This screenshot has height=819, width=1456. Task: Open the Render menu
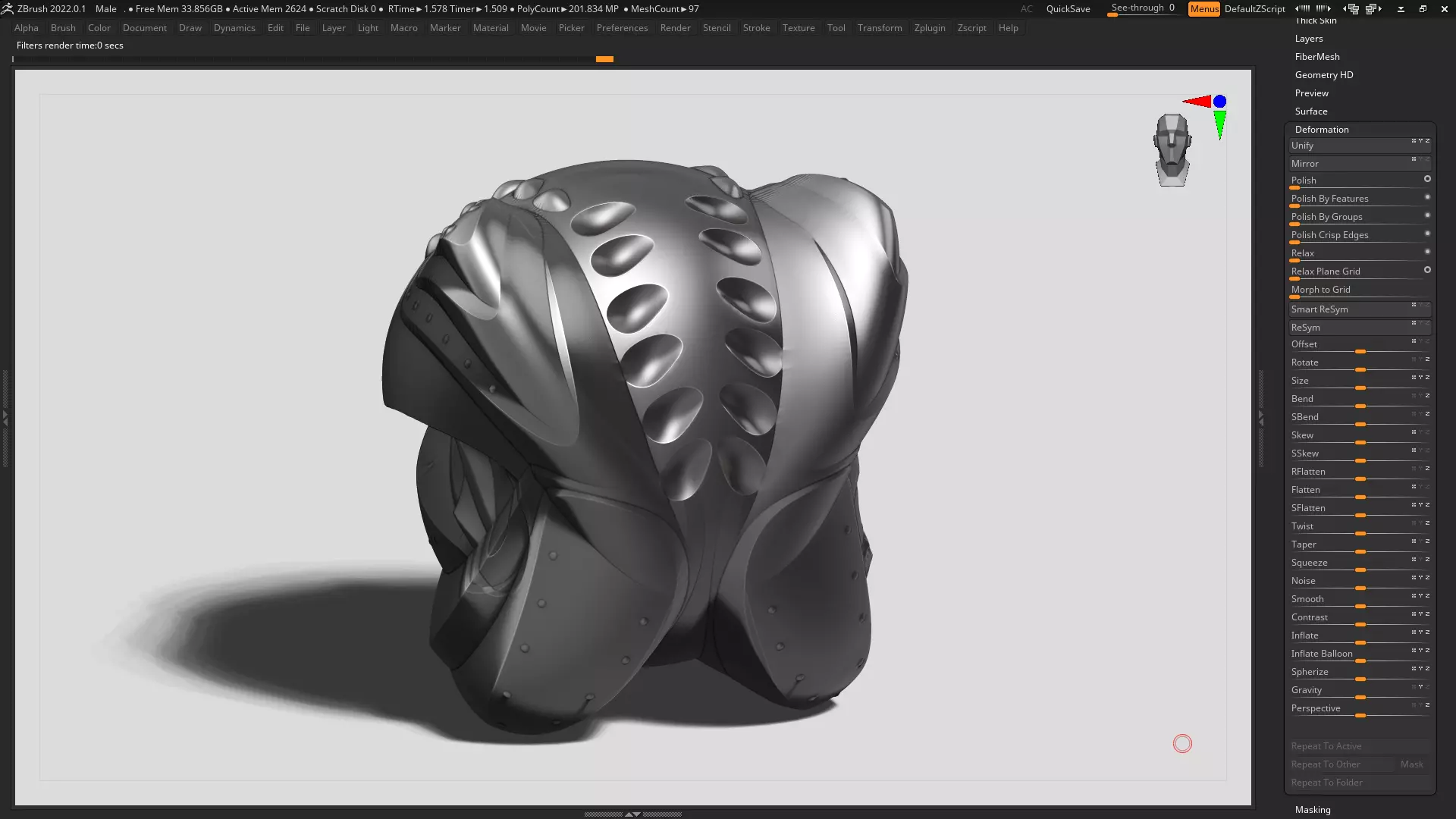(674, 28)
